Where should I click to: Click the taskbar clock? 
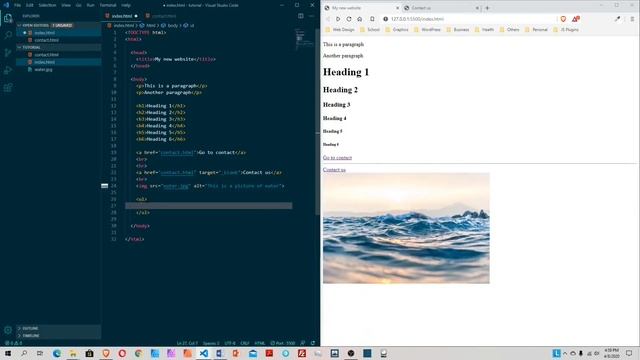611,353
